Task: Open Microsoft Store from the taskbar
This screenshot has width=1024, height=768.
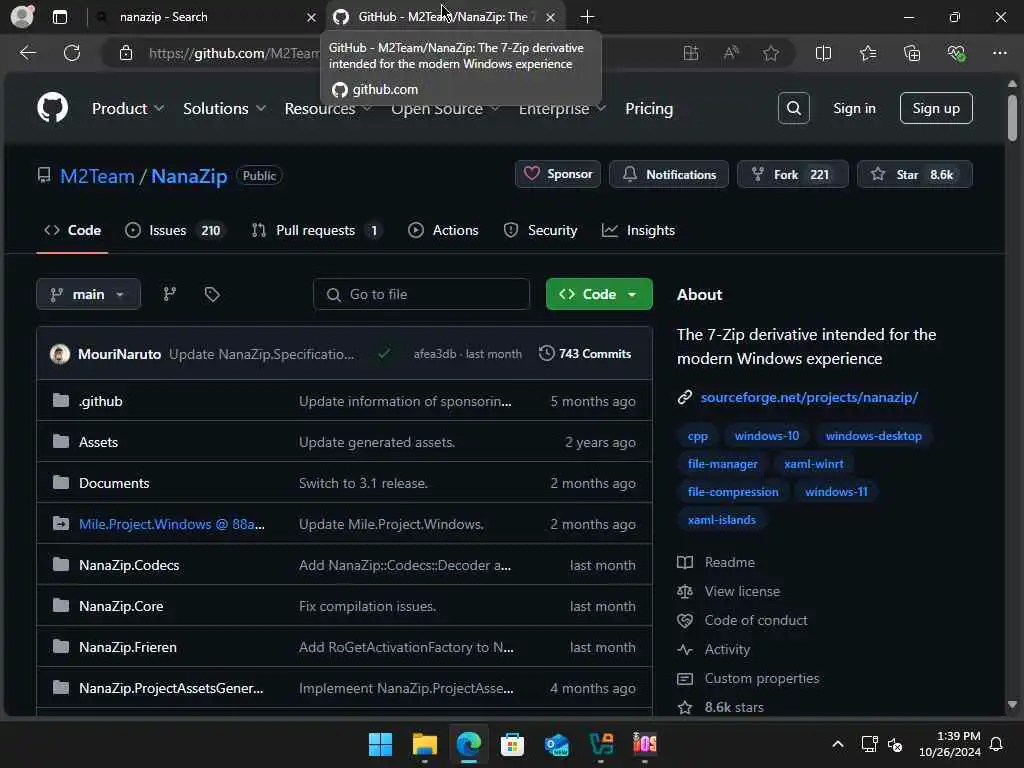Action: (512, 744)
